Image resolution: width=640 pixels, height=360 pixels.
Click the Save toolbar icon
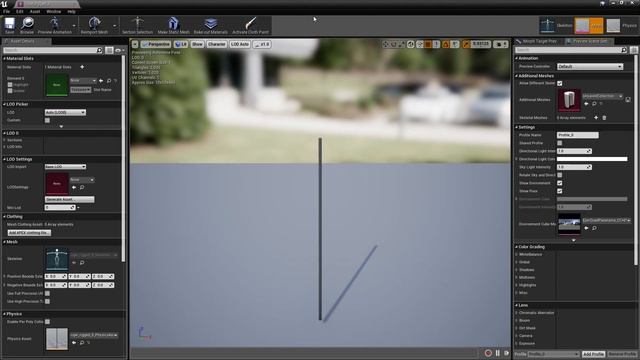click(9, 25)
